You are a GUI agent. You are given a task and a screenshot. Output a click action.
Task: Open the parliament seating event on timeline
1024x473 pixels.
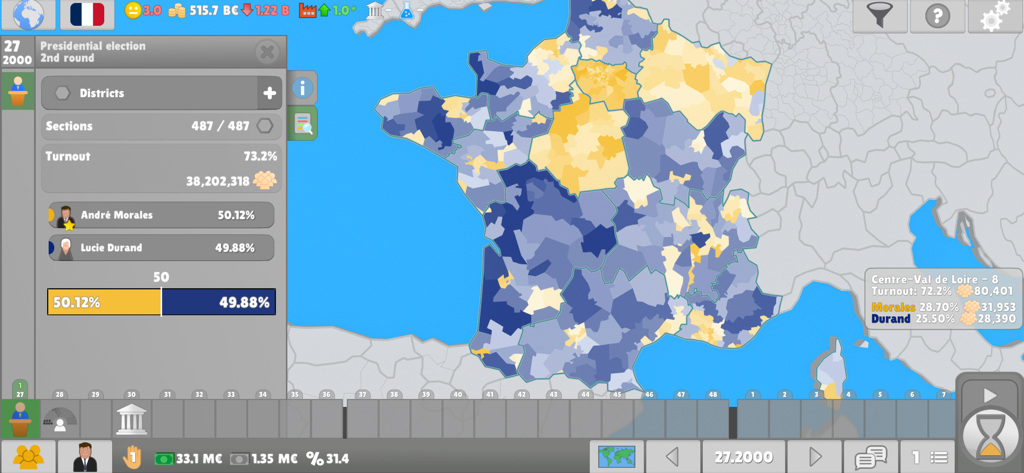60,419
